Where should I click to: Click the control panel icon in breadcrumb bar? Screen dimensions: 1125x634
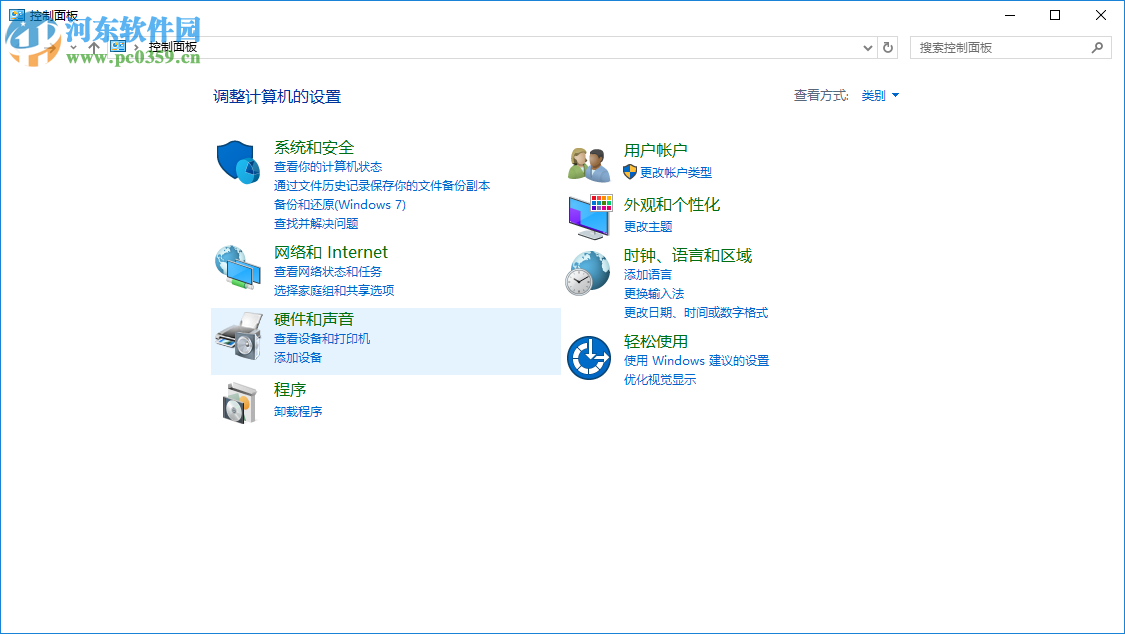coord(119,46)
